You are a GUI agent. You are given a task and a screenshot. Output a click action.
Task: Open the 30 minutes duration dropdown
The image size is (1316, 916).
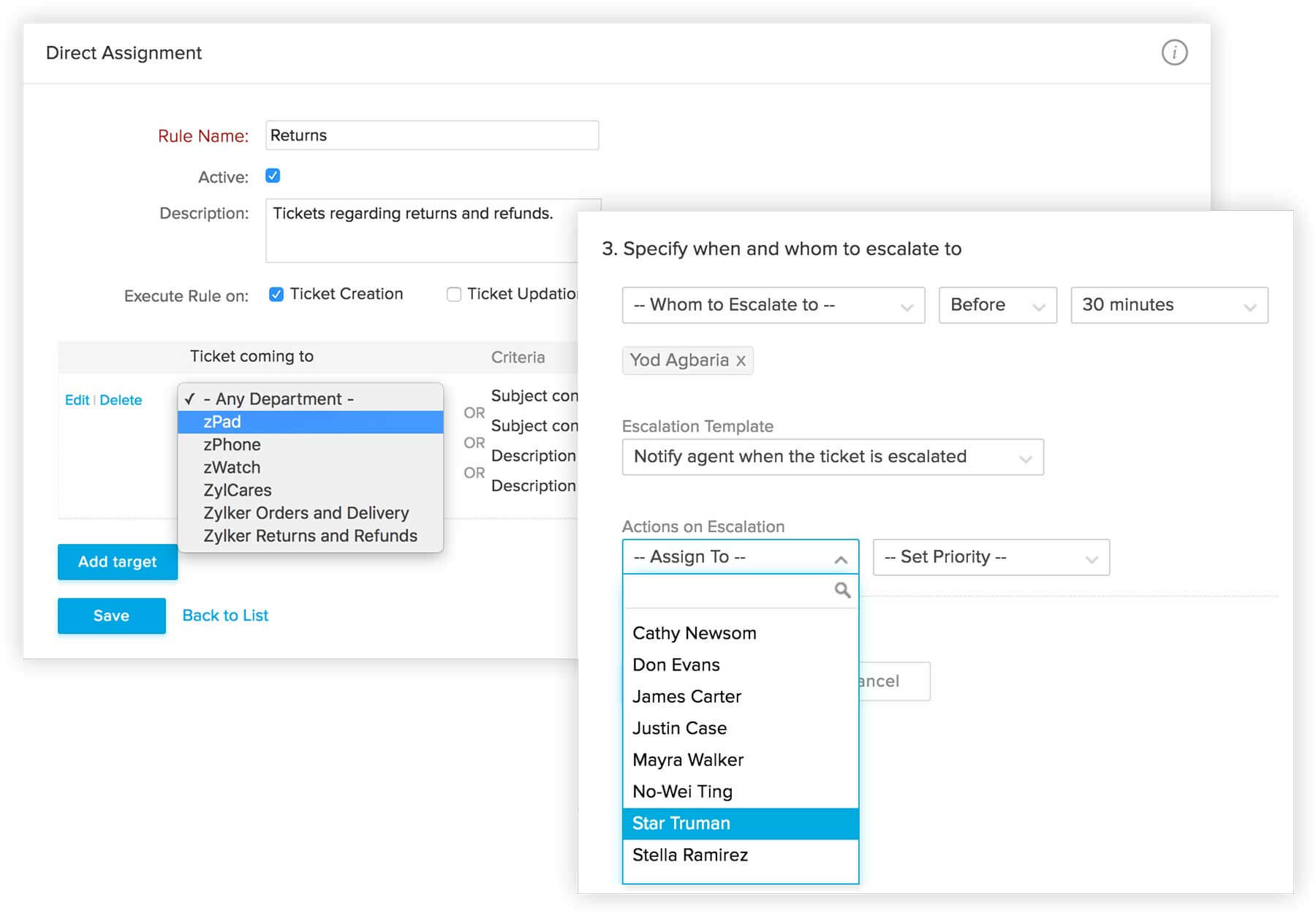[x=1168, y=305]
